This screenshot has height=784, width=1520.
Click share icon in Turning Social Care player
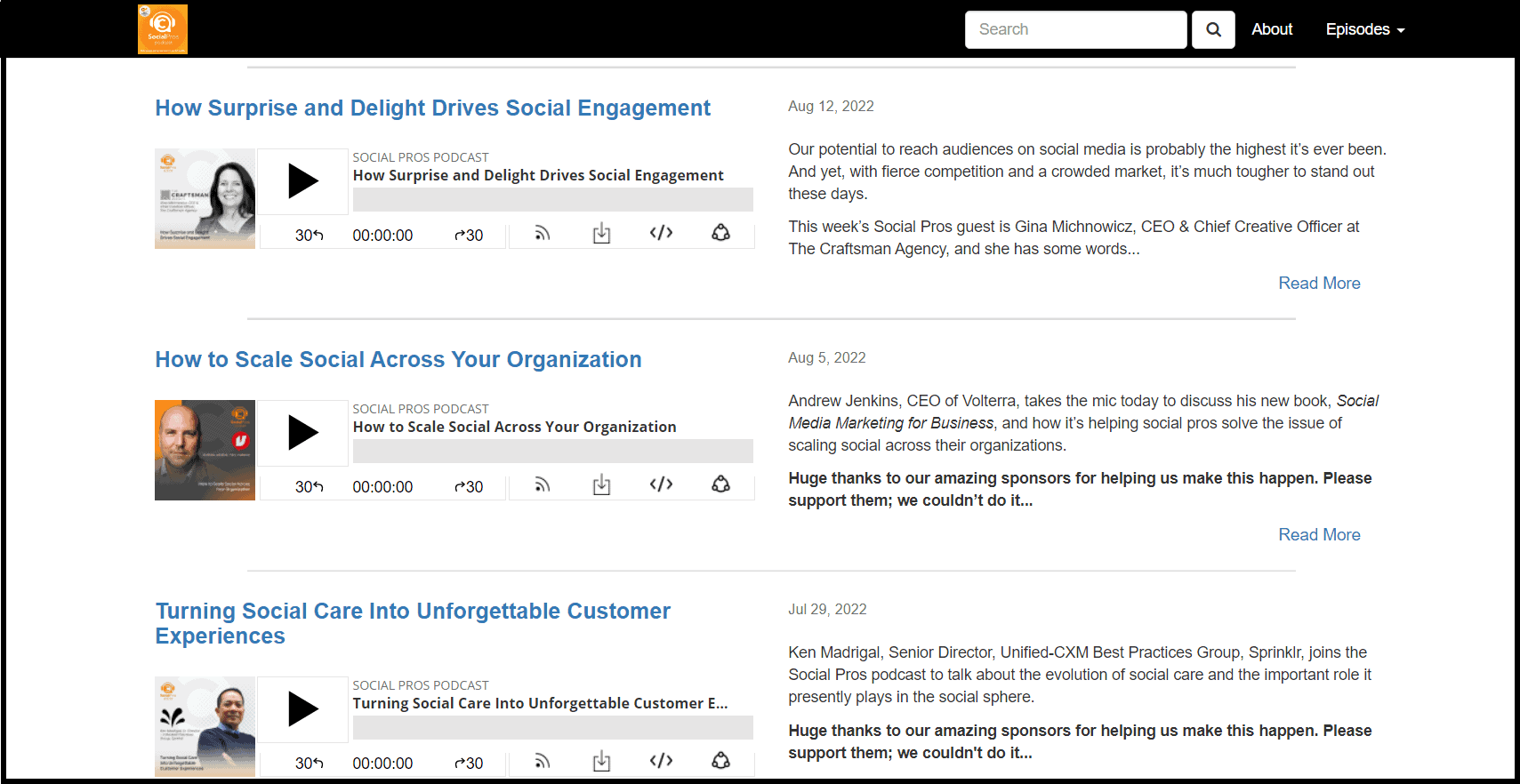click(721, 761)
